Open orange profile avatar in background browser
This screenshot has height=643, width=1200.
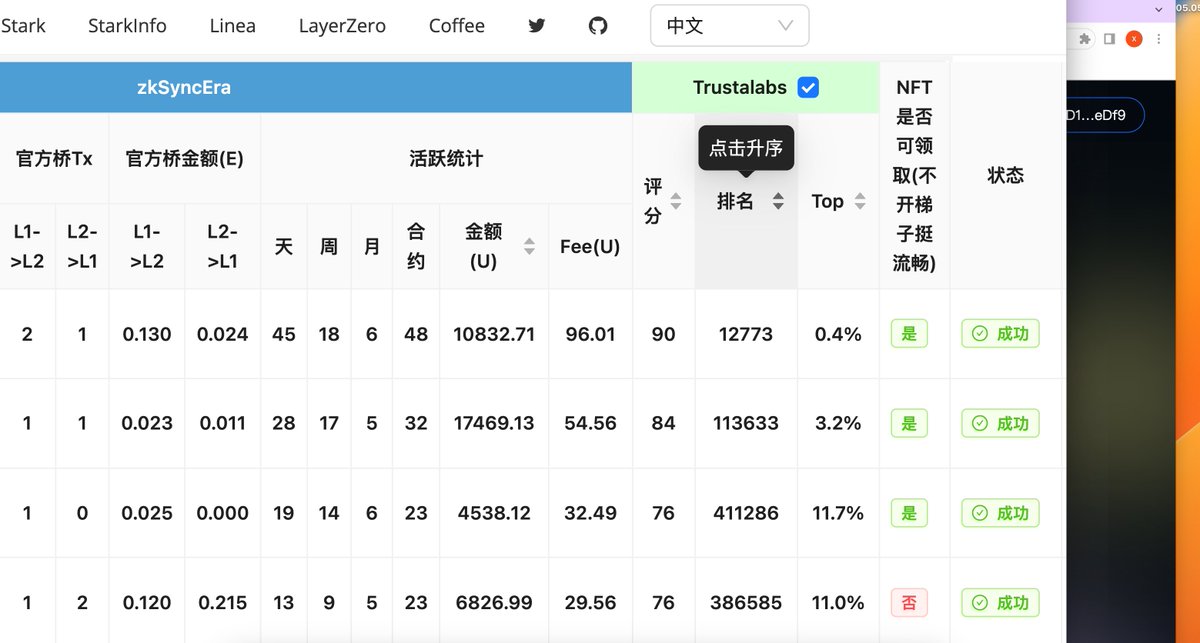[1134, 39]
